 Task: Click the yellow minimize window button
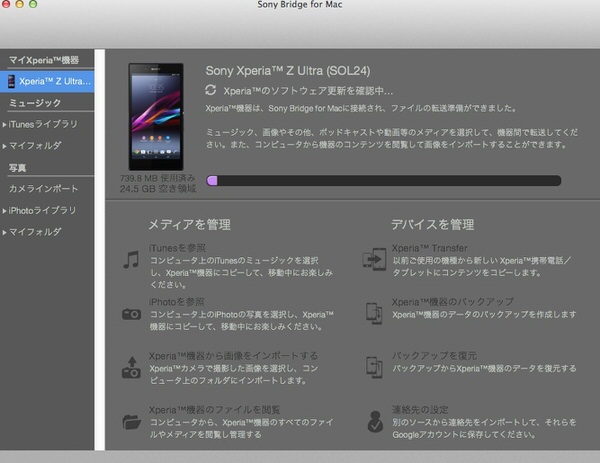click(x=20, y=3)
